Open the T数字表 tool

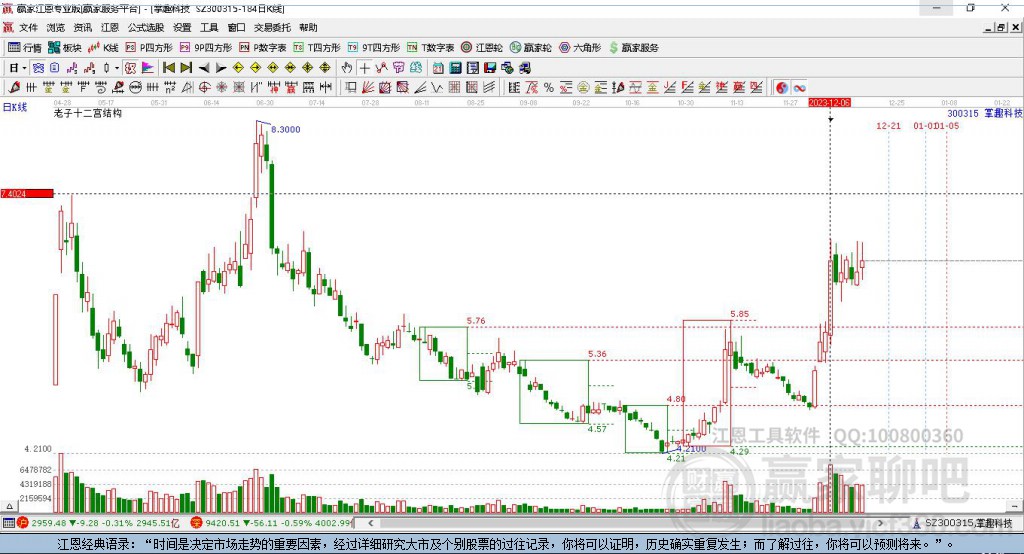coord(430,48)
